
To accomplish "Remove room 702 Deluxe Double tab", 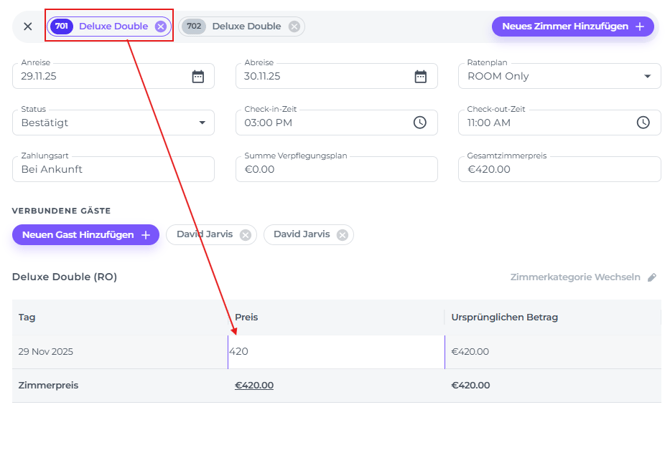I will [294, 27].
